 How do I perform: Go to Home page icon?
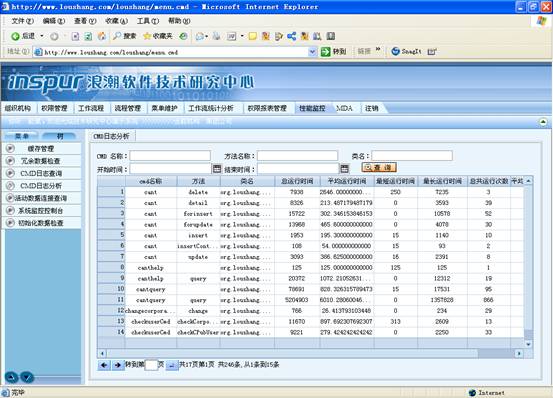pyautogui.click(x=102, y=36)
